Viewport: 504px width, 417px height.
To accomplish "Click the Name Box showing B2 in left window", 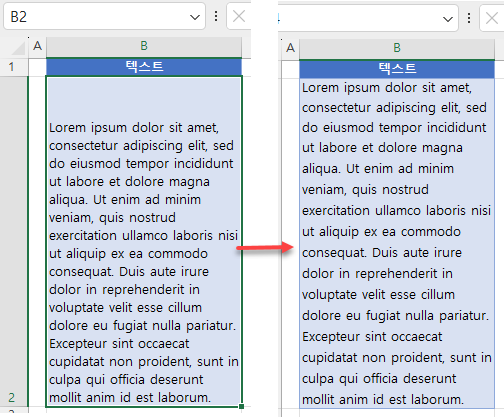I will [104, 16].
